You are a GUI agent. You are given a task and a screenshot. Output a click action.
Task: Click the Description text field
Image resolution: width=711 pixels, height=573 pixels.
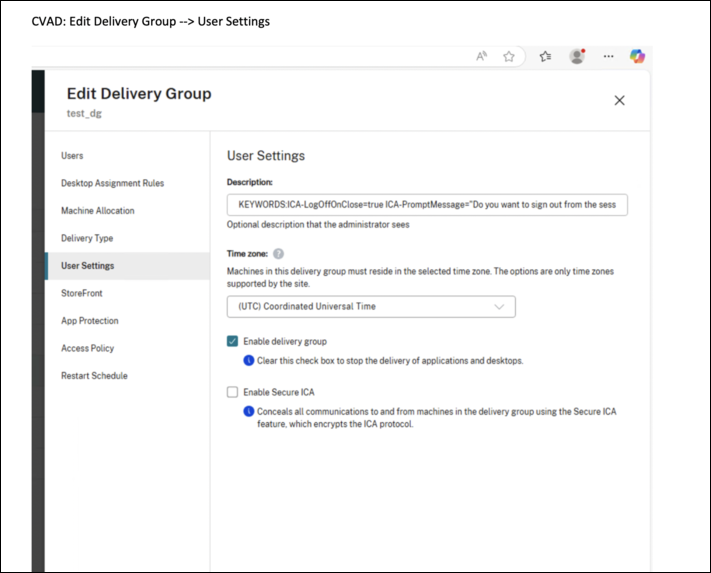click(427, 204)
